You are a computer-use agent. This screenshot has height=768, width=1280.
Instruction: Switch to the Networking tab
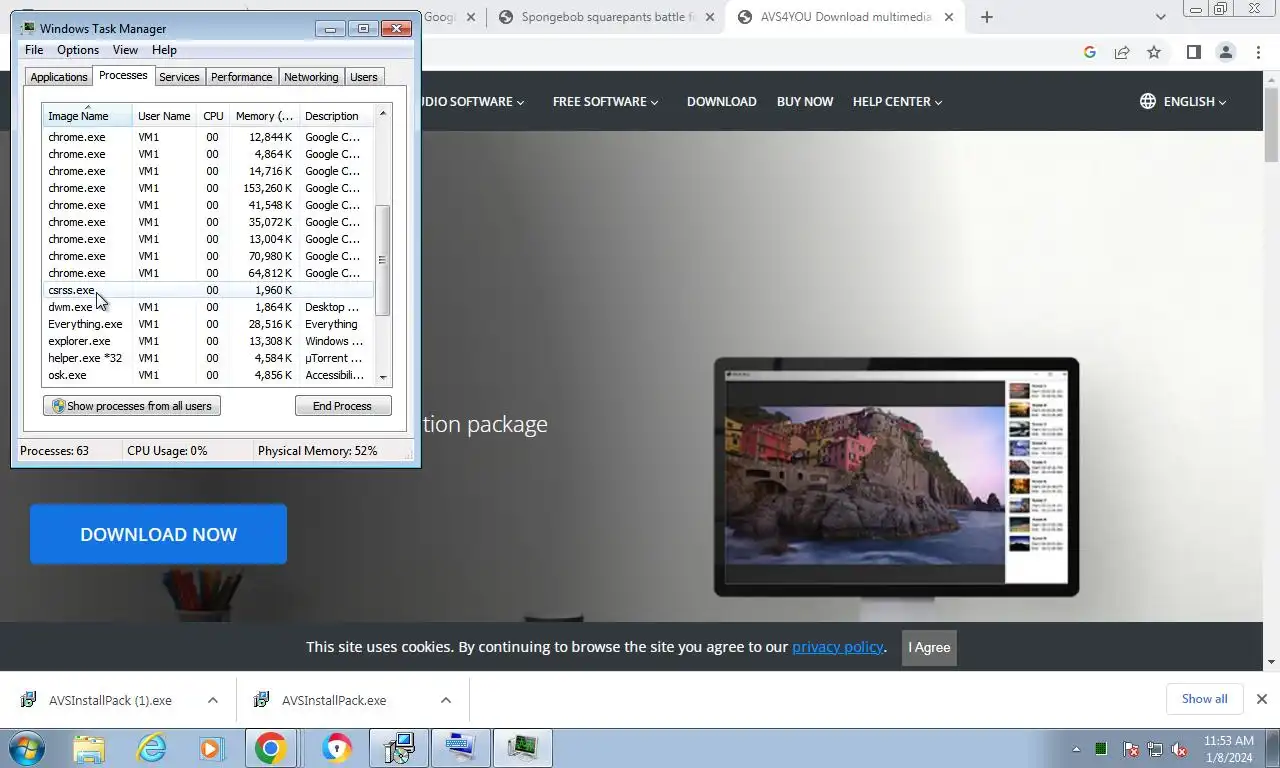(311, 77)
